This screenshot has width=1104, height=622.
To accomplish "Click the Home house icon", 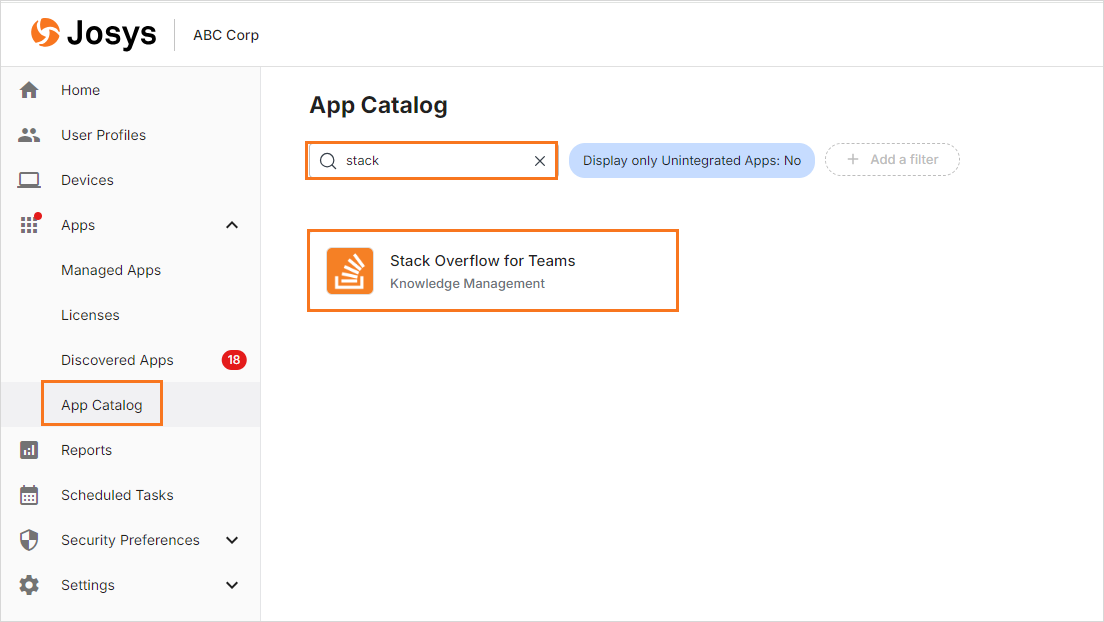I will [29, 90].
